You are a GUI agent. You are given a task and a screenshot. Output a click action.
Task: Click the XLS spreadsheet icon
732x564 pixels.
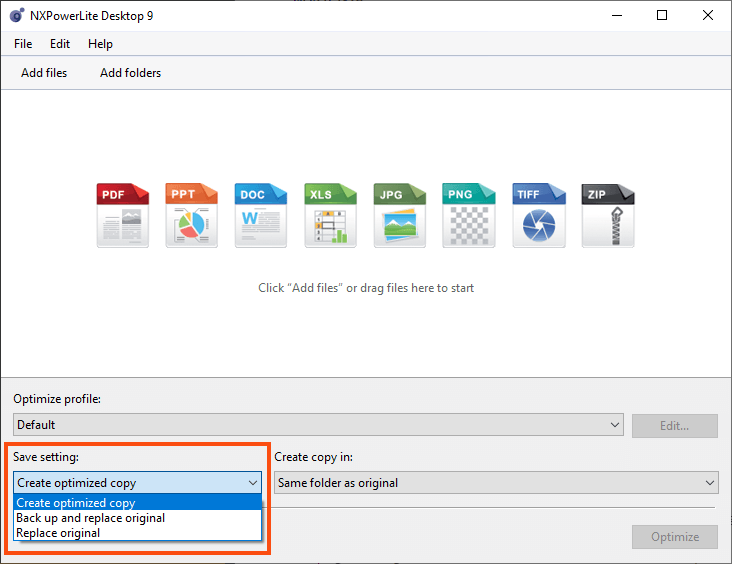tap(330, 215)
